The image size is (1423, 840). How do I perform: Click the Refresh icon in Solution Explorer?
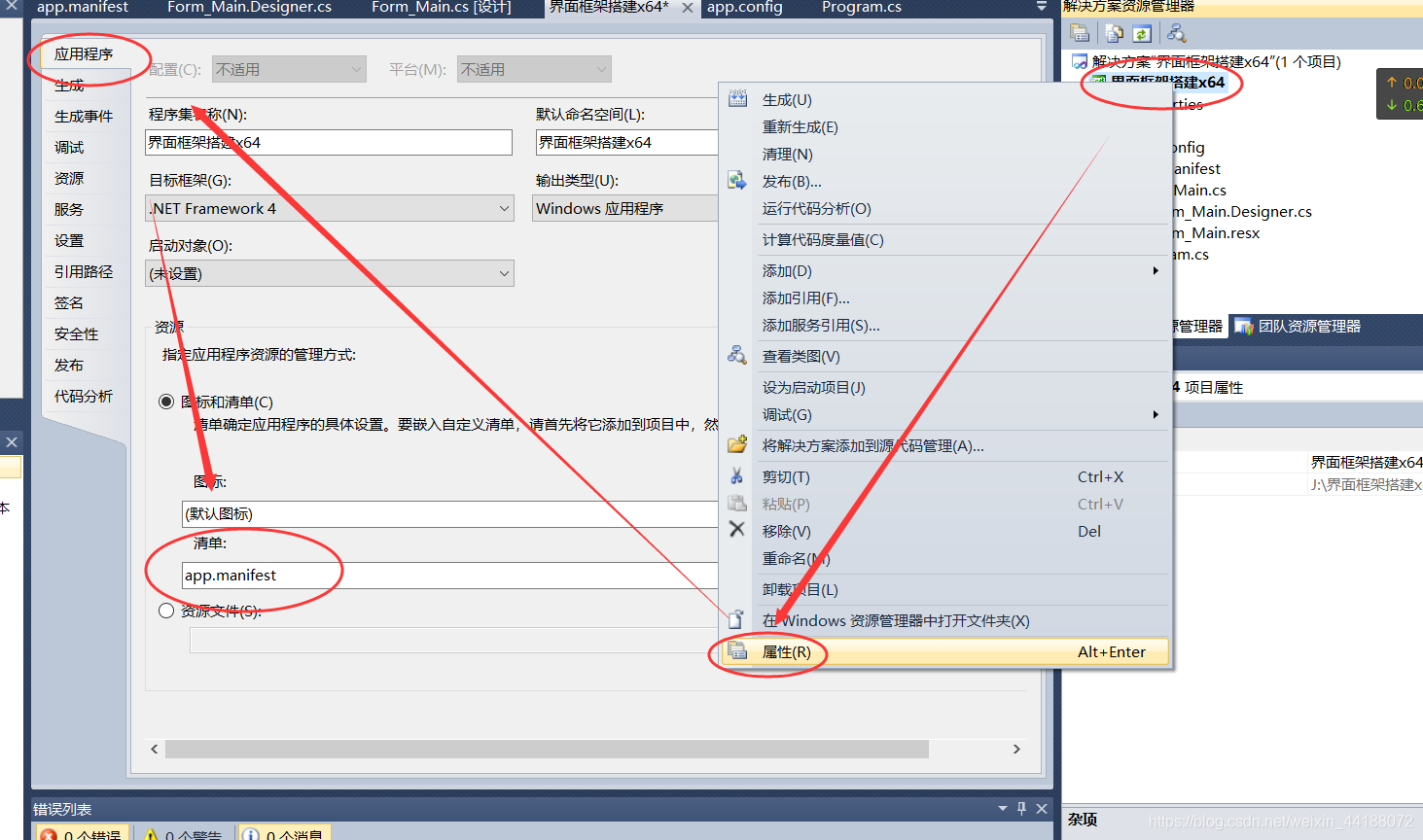click(1142, 33)
